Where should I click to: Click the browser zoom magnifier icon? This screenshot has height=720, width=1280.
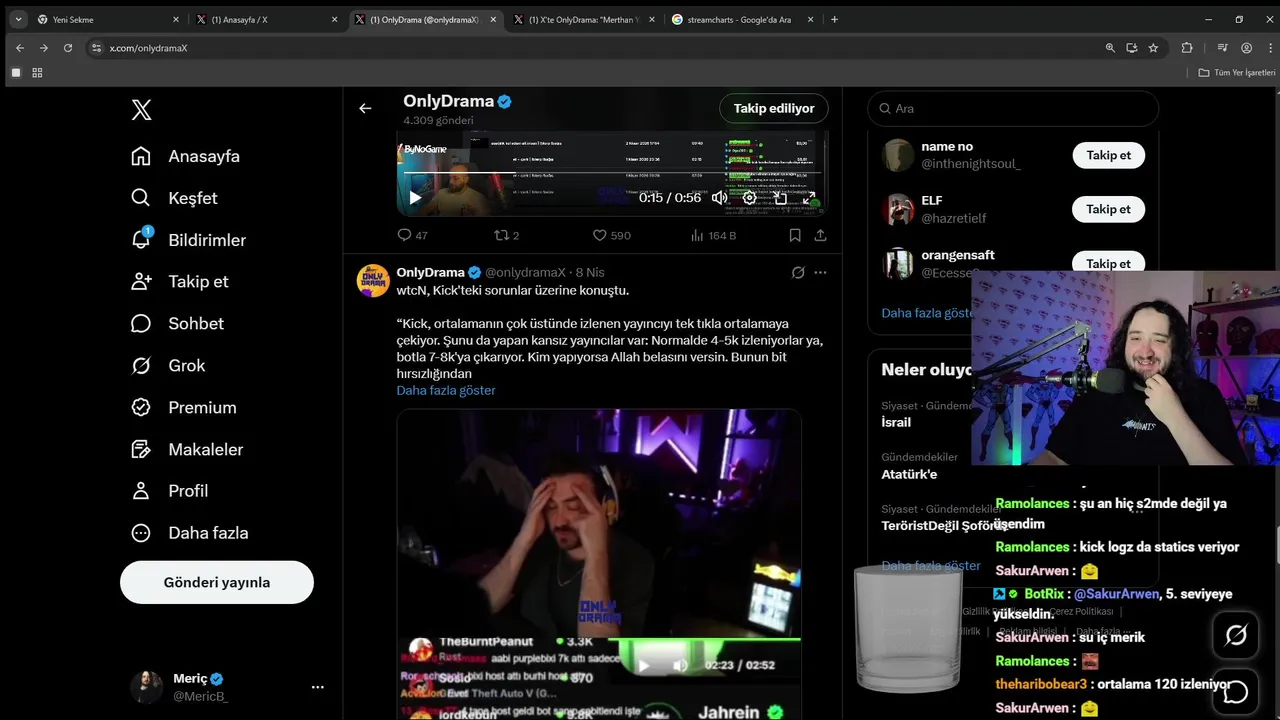(x=1110, y=47)
